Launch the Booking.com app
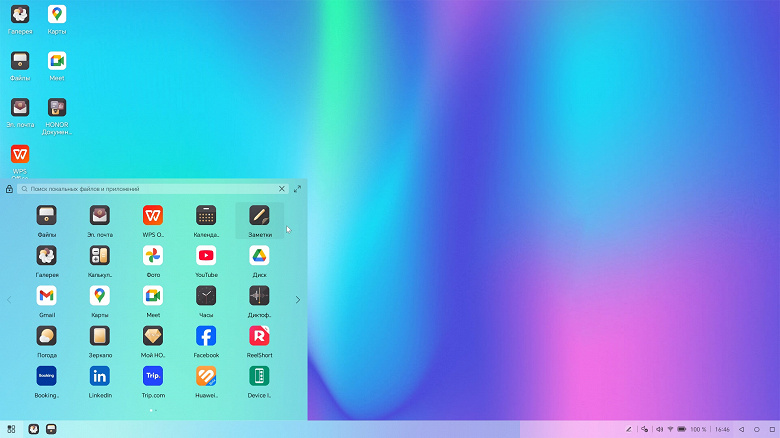The width and height of the screenshot is (780, 438). tap(46, 376)
